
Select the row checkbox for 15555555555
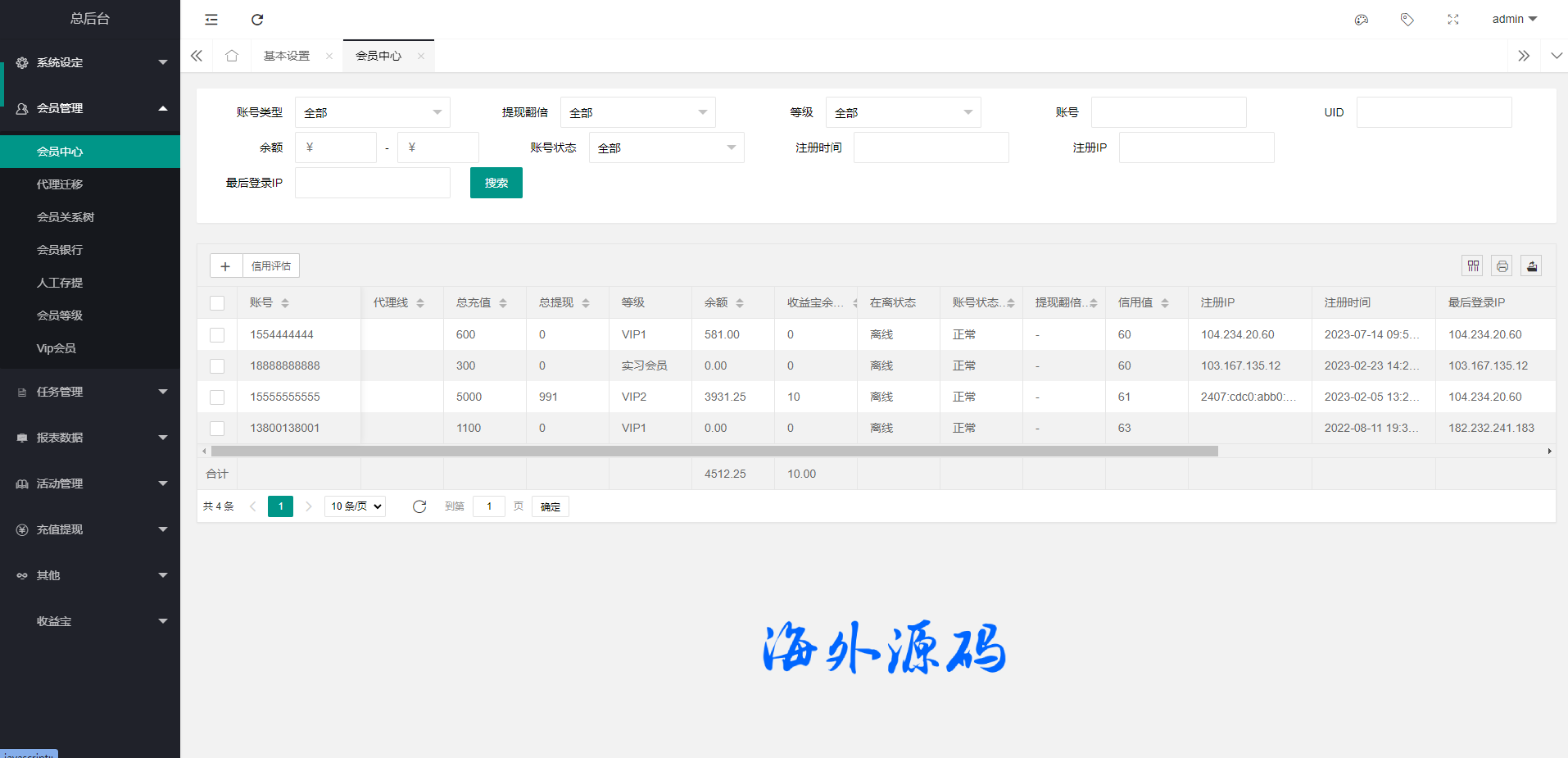pos(217,397)
